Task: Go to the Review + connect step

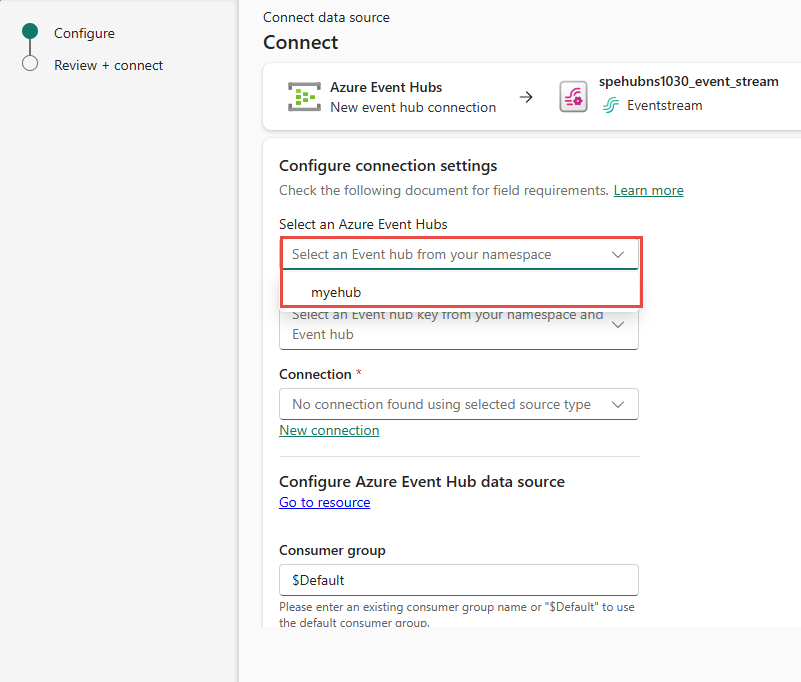Action: [108, 65]
